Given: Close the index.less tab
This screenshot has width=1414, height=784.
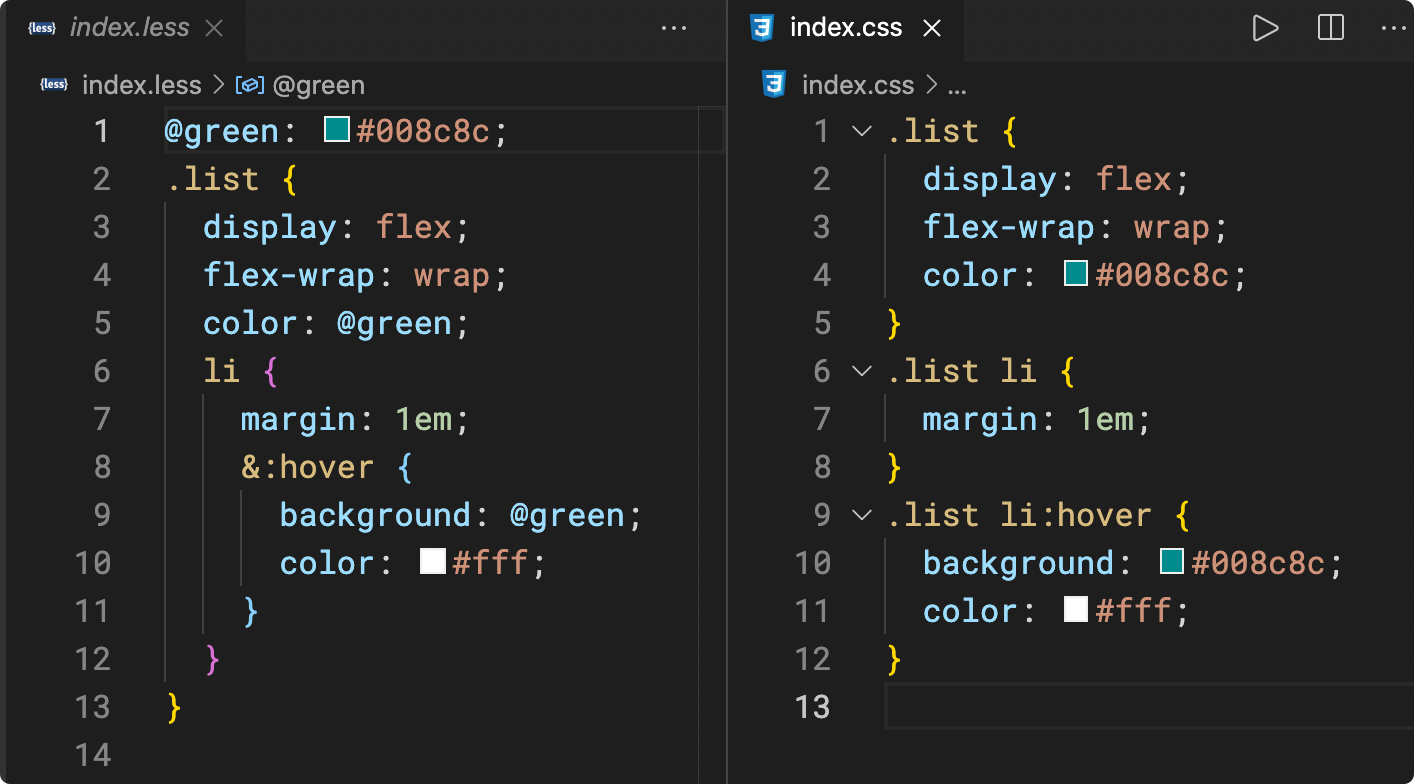Looking at the screenshot, I should click(x=213, y=28).
